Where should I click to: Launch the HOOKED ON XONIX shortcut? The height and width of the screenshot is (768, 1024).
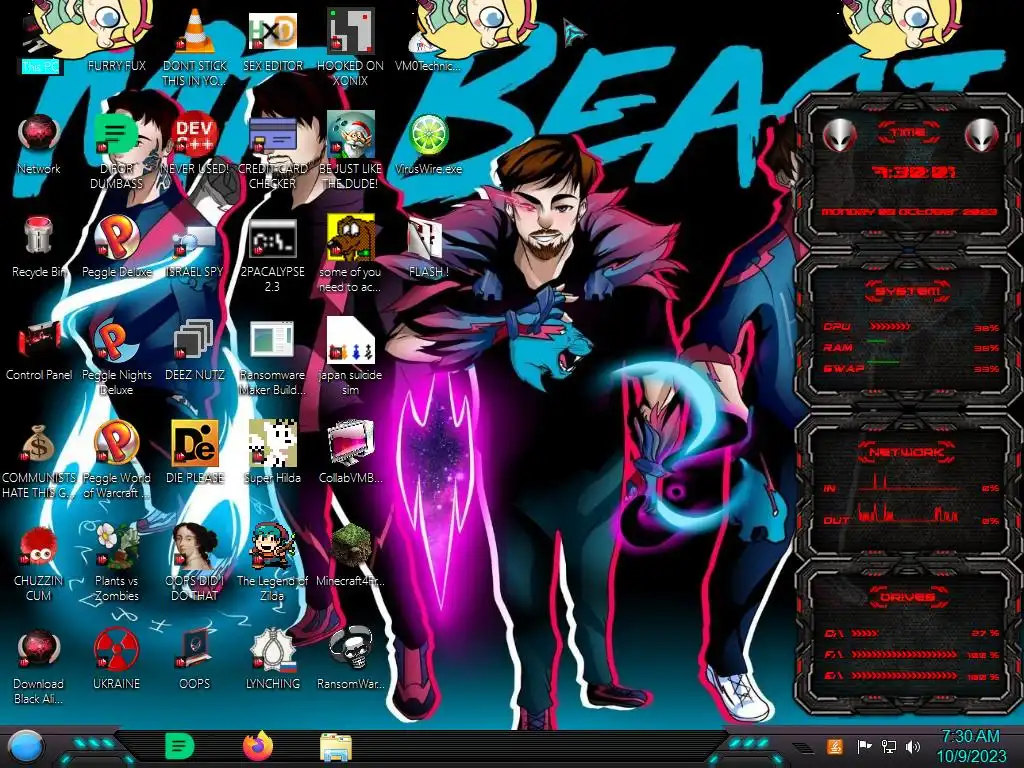[x=350, y=33]
